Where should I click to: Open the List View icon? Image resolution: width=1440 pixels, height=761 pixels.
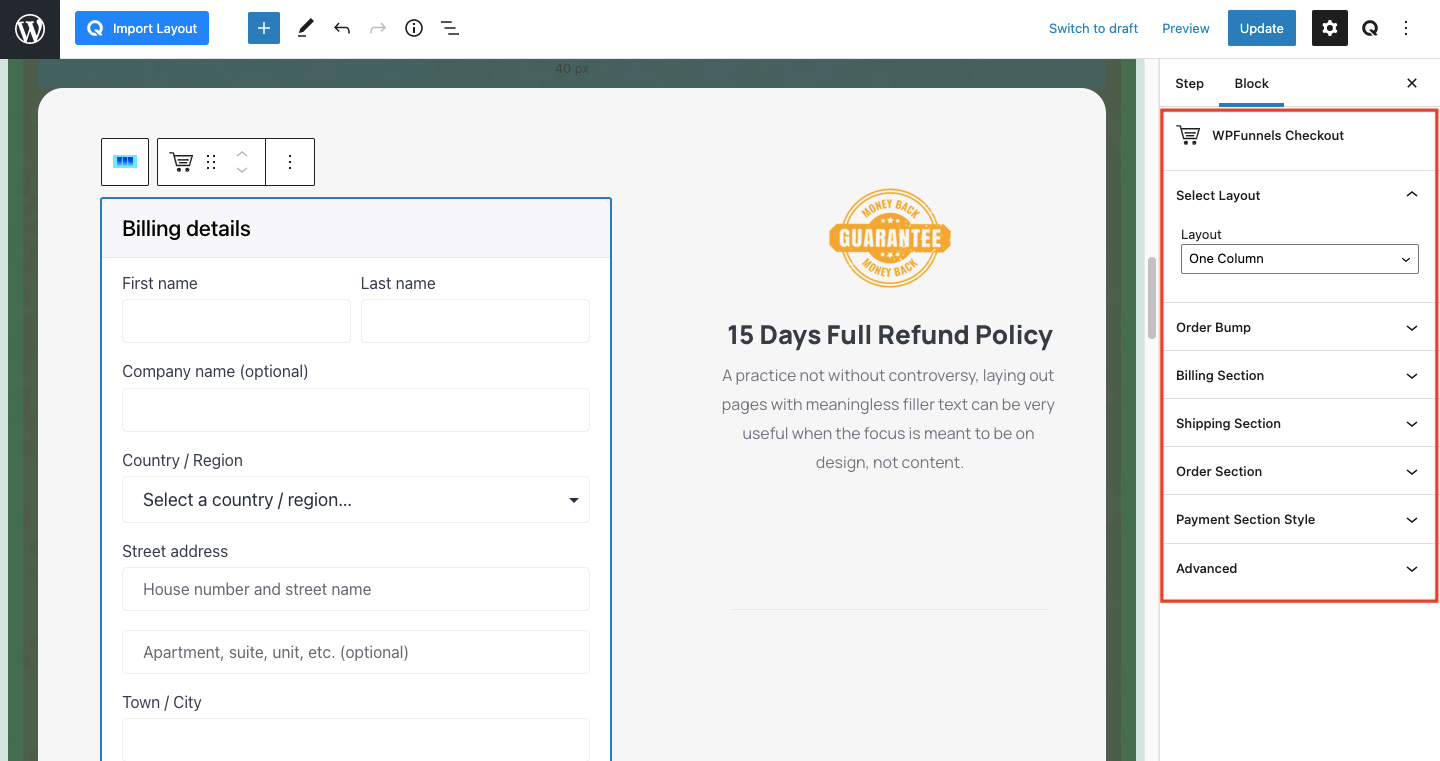pos(450,28)
